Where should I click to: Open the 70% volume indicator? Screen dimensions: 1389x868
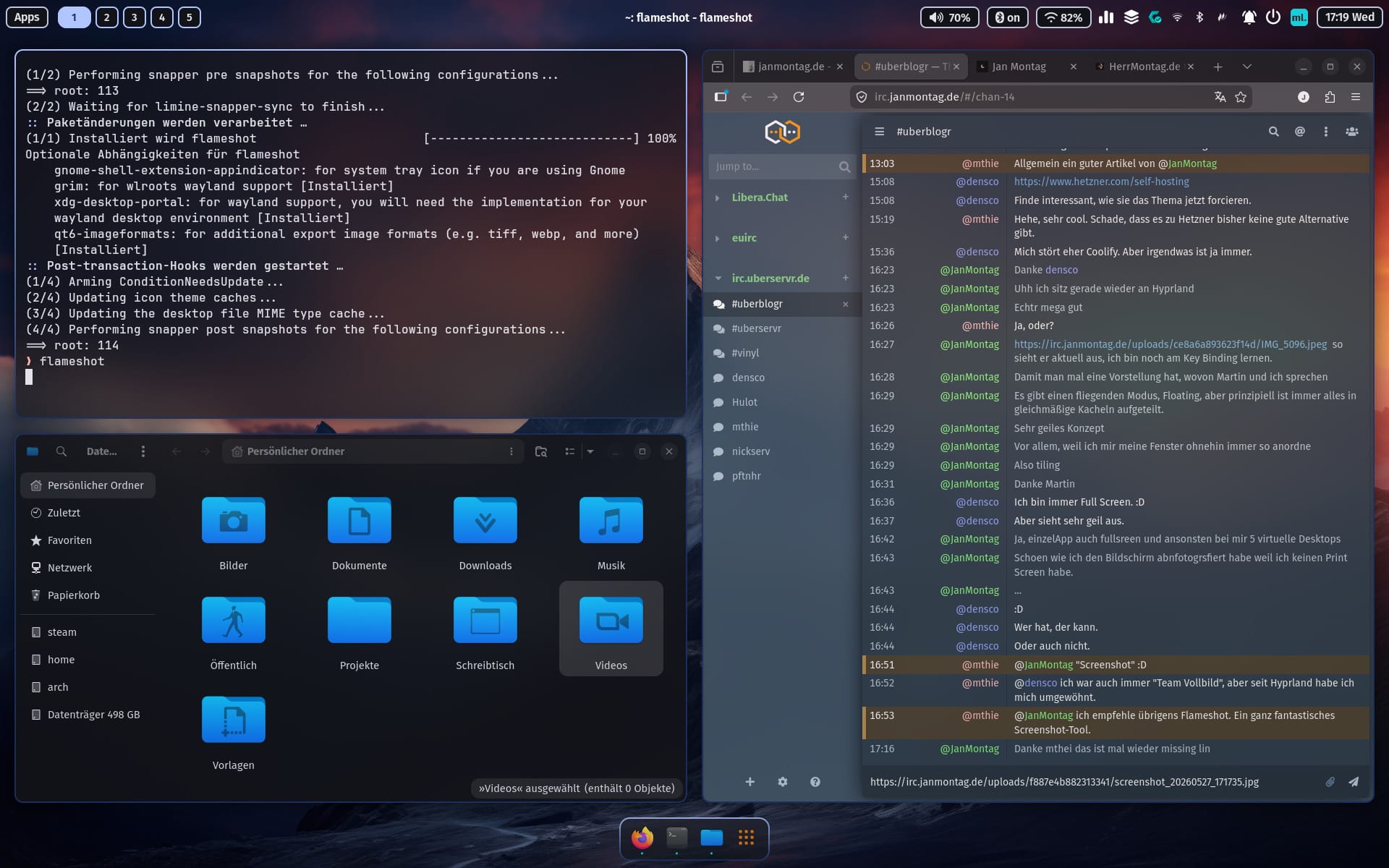949,17
